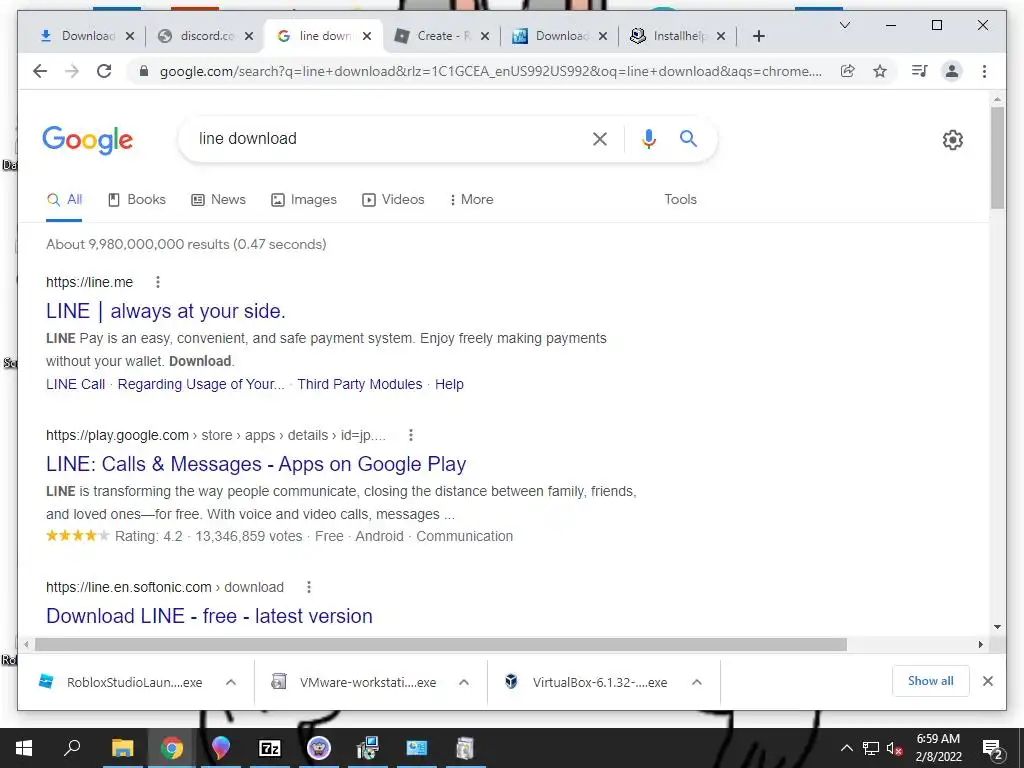Open the LINE Call sitelink
Viewport: 1024px width, 768px height.
pyautogui.click(x=75, y=385)
